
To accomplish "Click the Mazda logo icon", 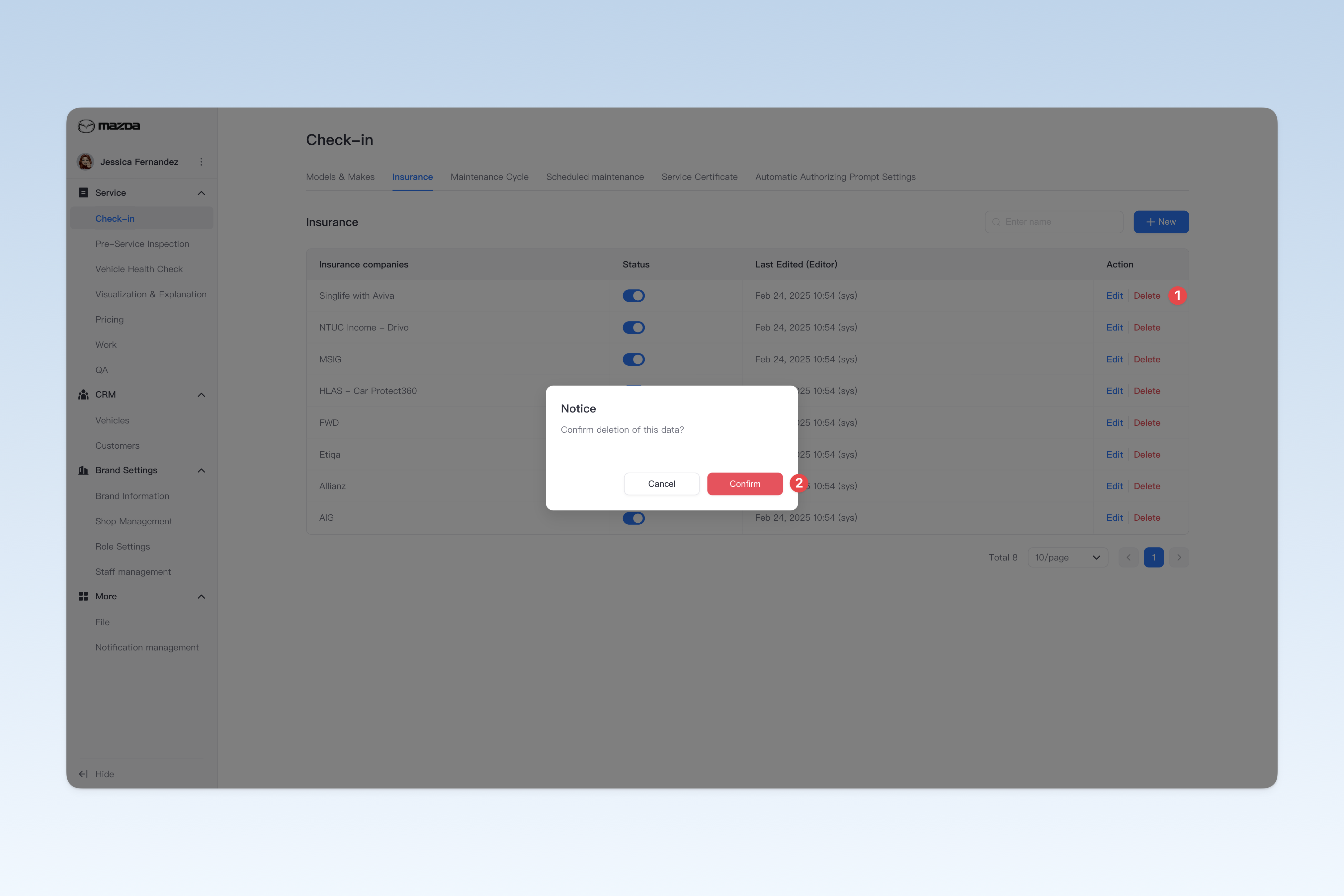I will 86,126.
